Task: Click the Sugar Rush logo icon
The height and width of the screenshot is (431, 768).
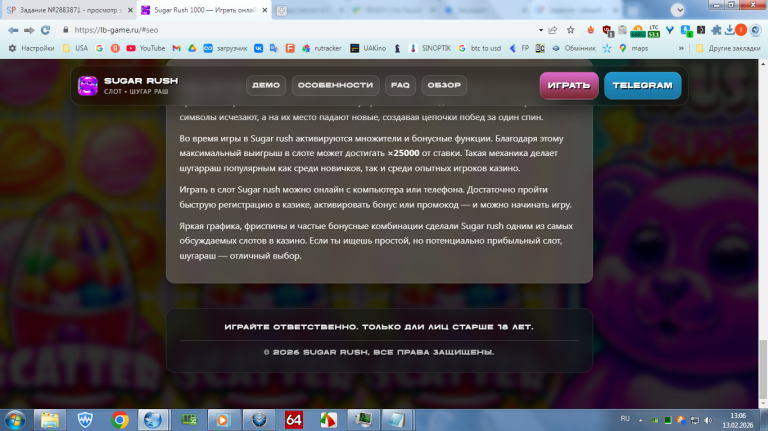Action: (x=88, y=86)
